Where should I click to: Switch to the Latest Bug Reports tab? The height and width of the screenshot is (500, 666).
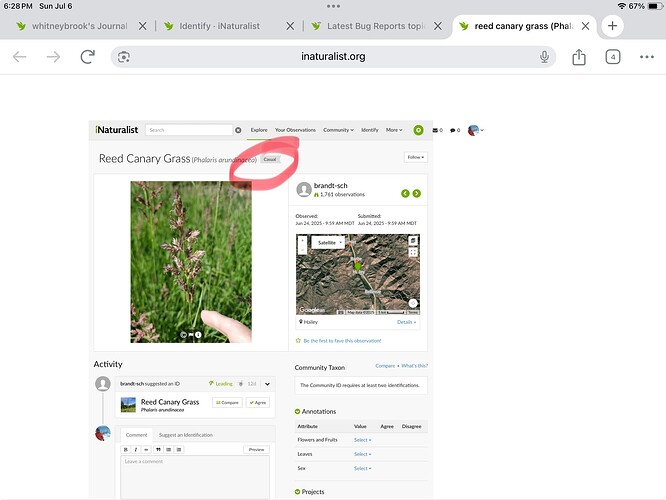[369, 26]
